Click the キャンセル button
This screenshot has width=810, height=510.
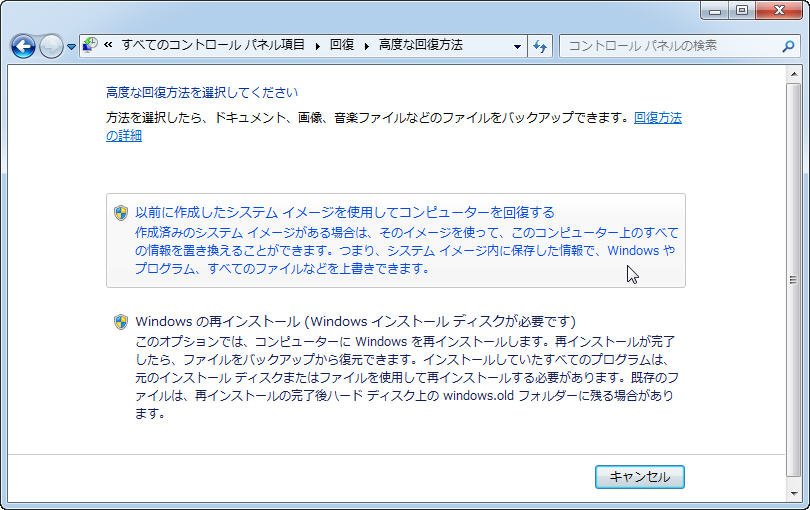(640, 476)
